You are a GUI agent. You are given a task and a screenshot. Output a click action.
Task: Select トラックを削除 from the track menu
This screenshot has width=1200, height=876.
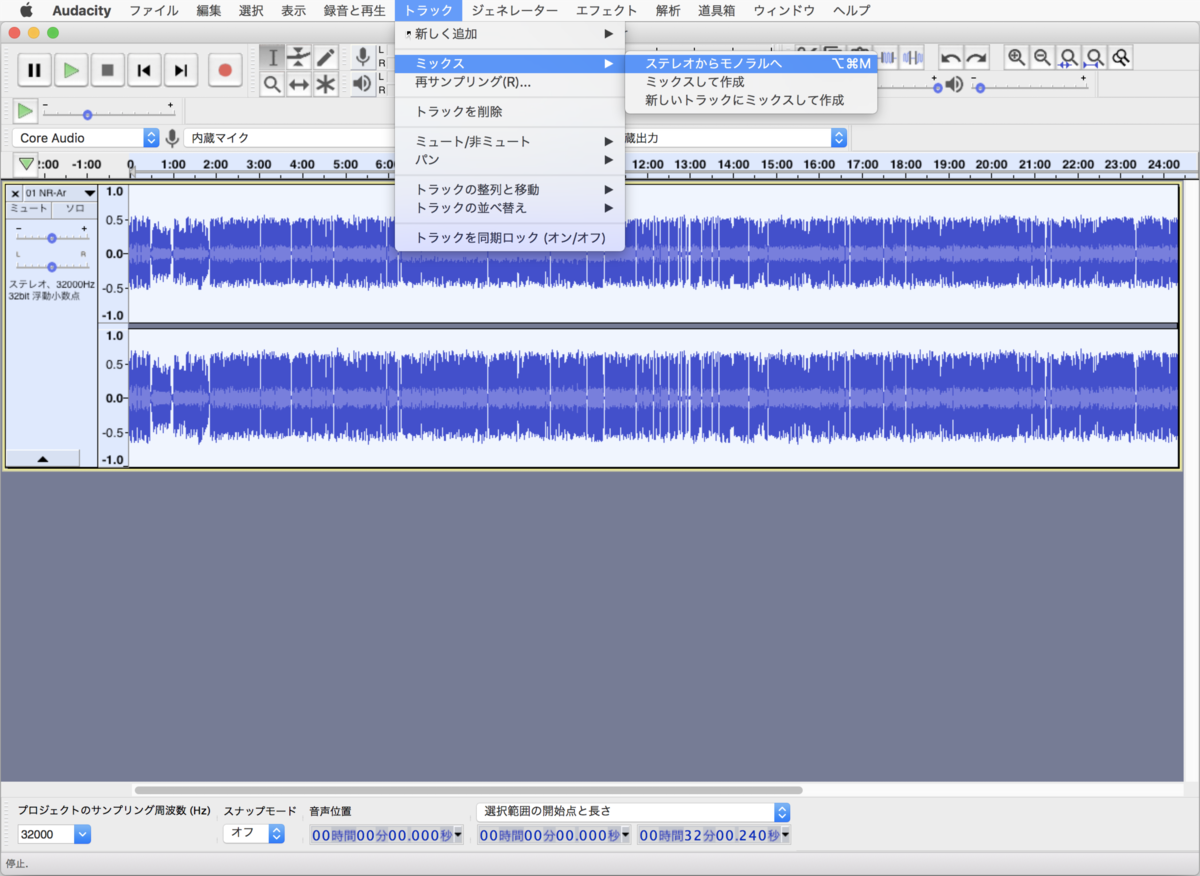pos(510,112)
